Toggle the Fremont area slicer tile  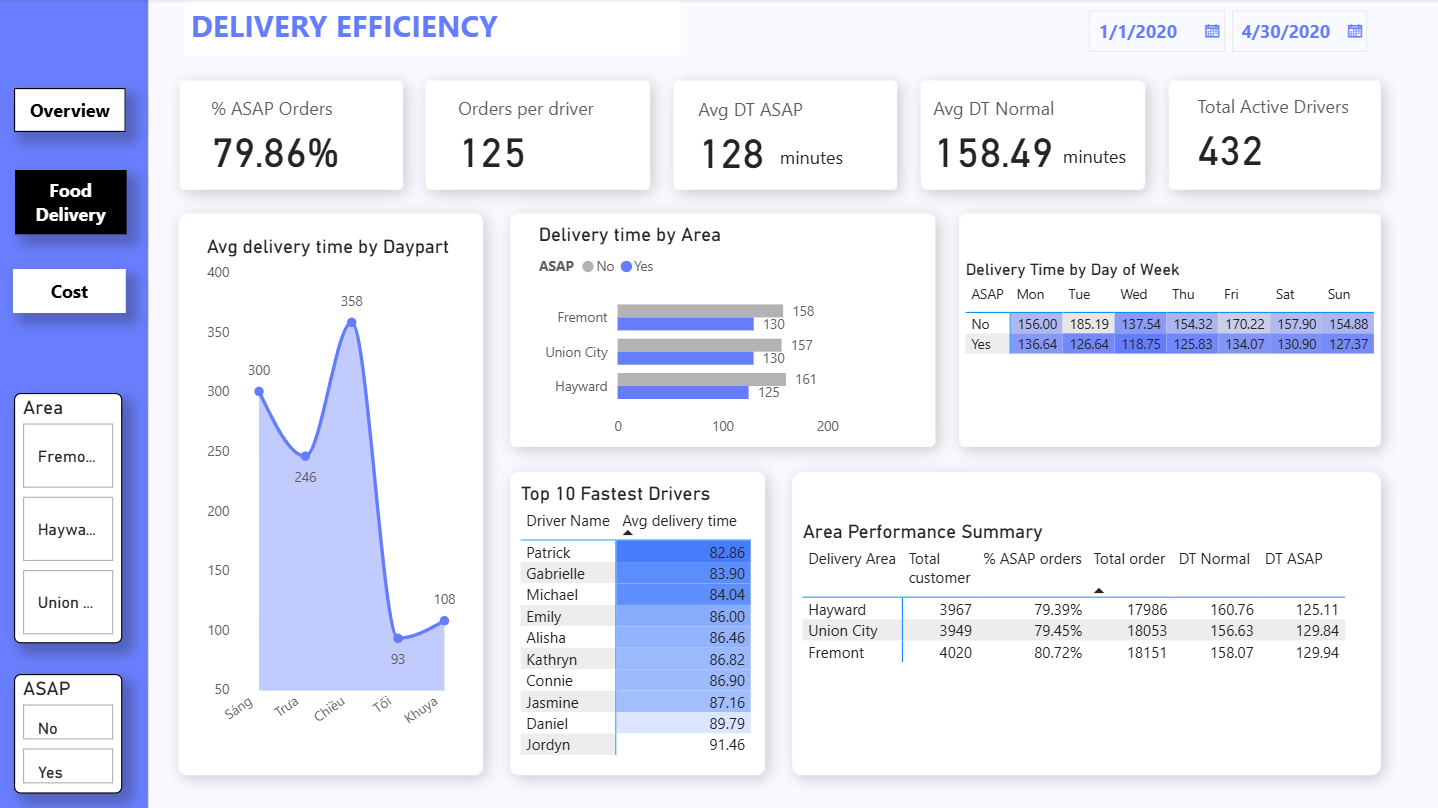click(x=68, y=456)
